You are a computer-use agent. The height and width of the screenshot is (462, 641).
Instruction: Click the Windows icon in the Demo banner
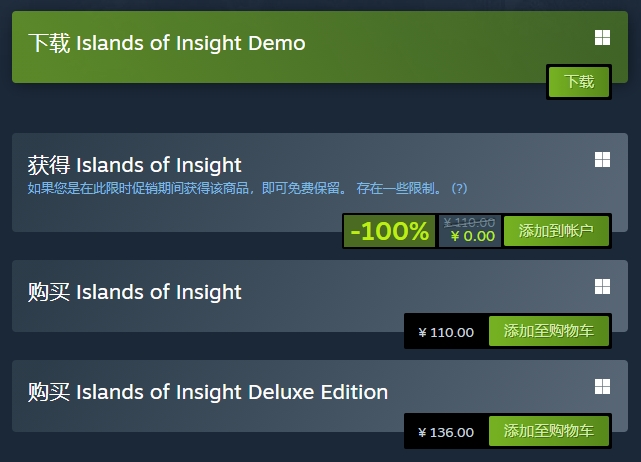(x=602, y=38)
